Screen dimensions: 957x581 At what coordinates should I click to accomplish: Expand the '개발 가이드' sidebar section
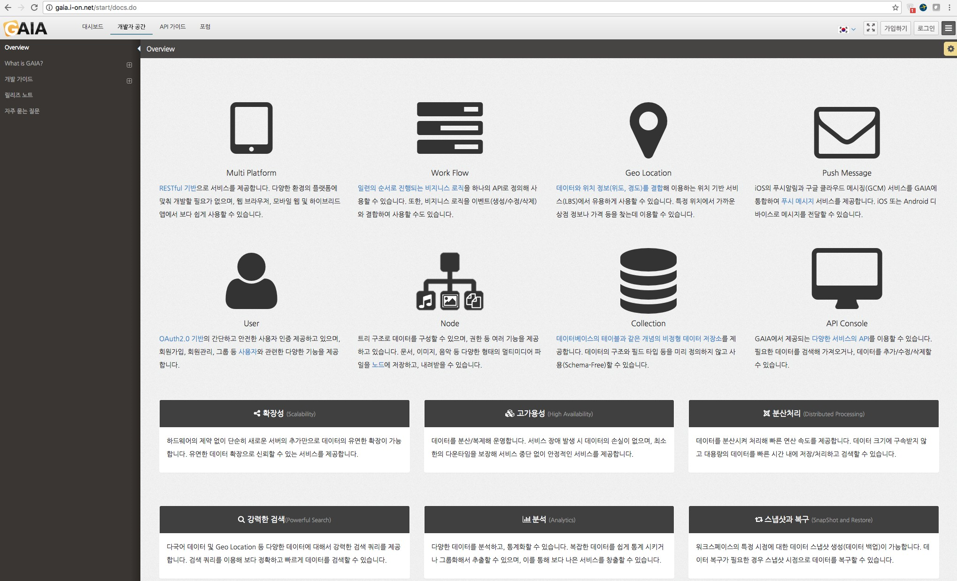tap(129, 80)
